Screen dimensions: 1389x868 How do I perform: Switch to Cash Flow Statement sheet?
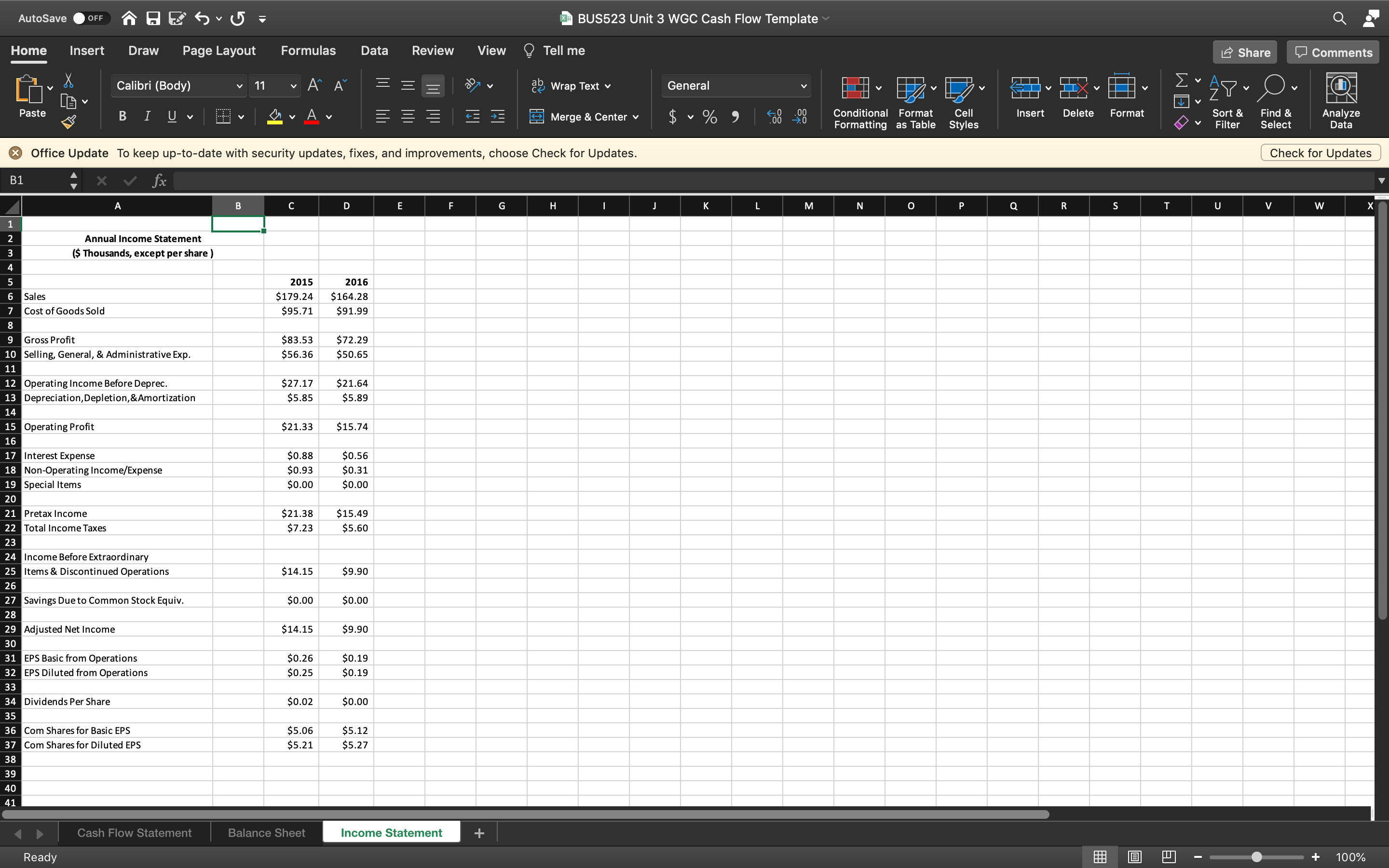coord(134,833)
